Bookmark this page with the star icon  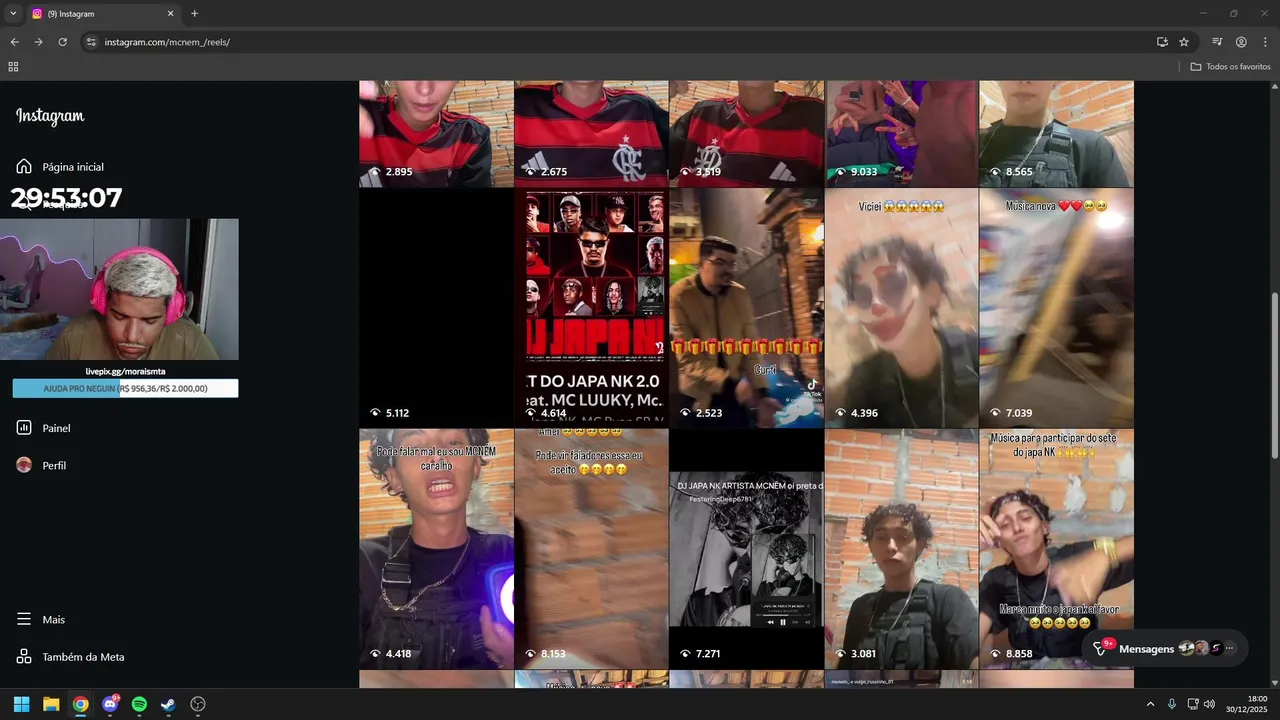[x=1184, y=42]
